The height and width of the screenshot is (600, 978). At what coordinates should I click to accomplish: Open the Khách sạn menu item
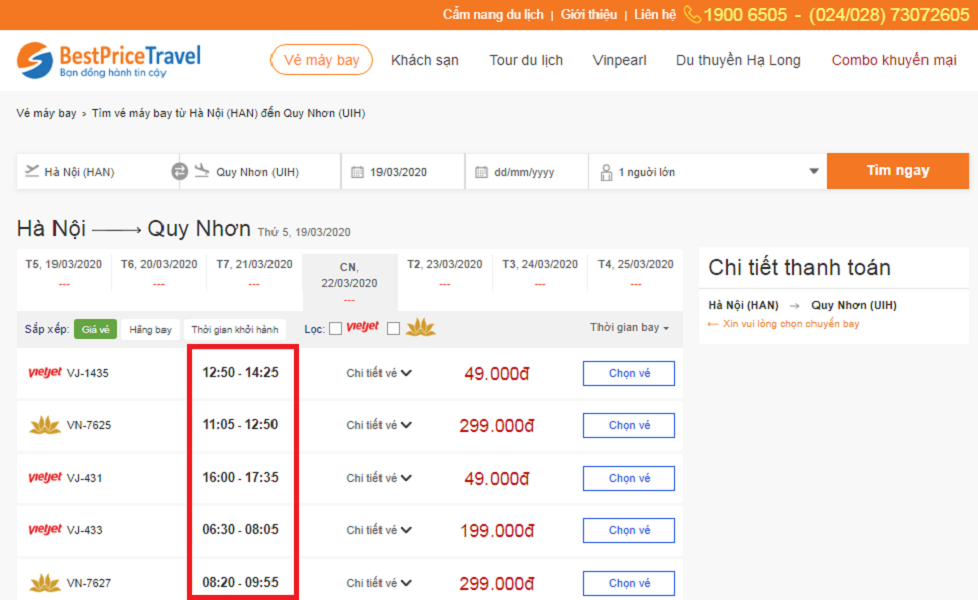[425, 60]
